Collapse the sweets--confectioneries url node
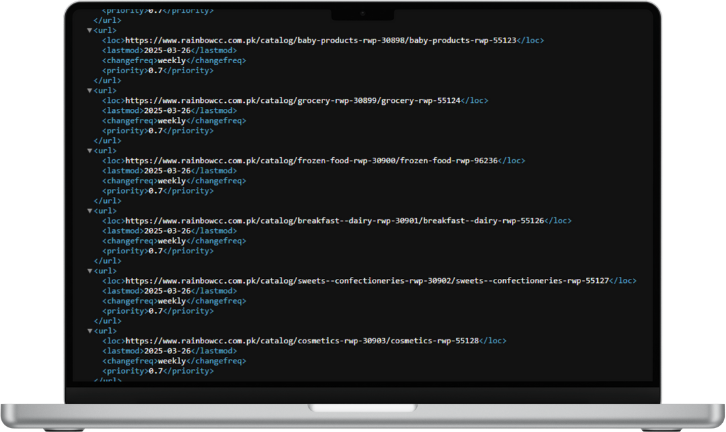This screenshot has width=726, height=432. point(89,270)
